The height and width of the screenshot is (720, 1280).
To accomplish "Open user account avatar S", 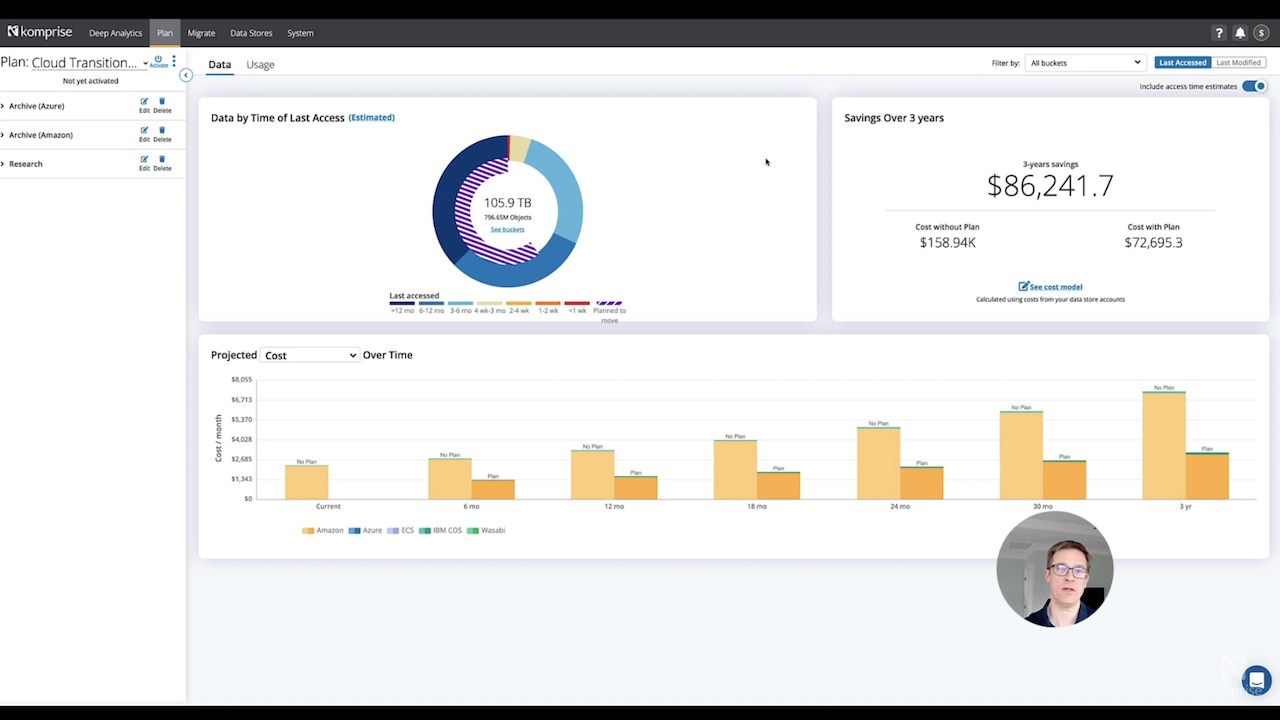I will click(x=1261, y=33).
